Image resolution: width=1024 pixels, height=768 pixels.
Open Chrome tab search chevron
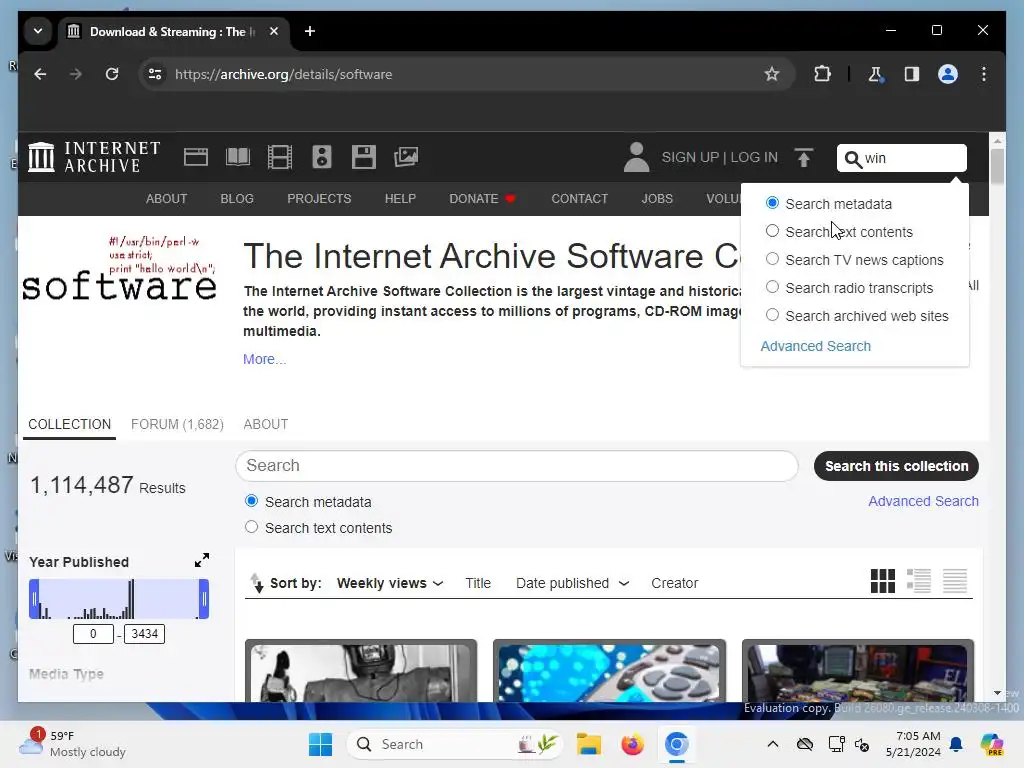tap(38, 31)
